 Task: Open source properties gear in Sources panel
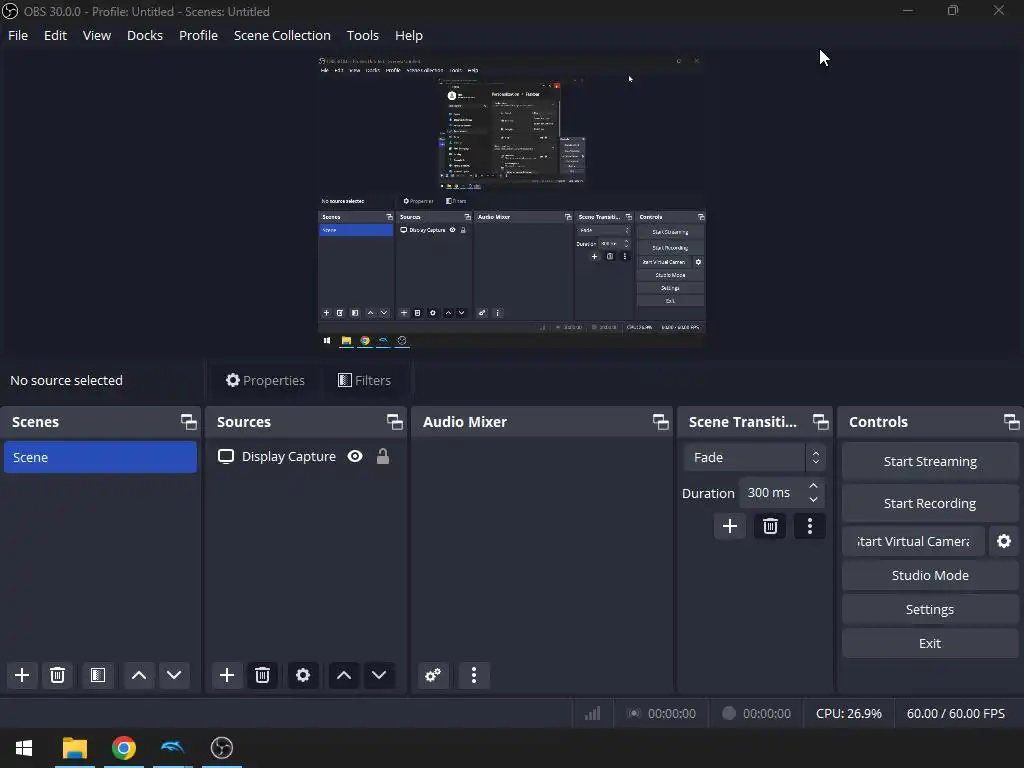tap(302, 675)
